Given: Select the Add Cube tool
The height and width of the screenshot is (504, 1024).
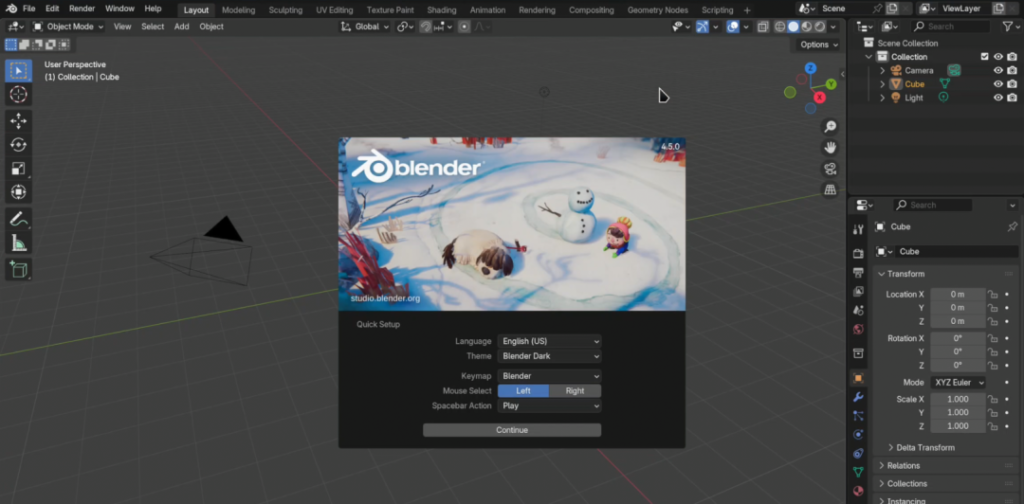Looking at the screenshot, I should [x=18, y=270].
